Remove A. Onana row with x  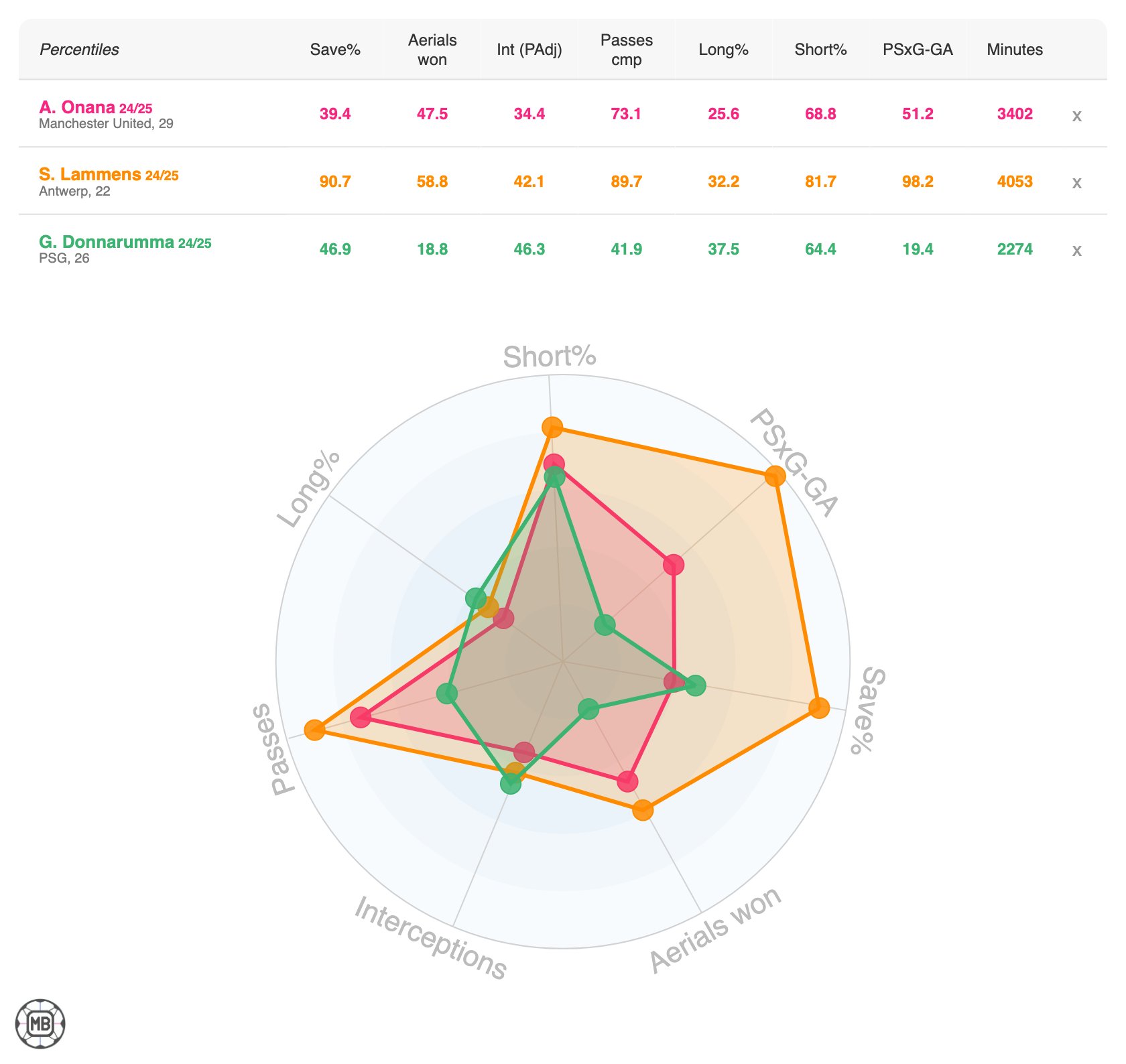click(x=1076, y=115)
